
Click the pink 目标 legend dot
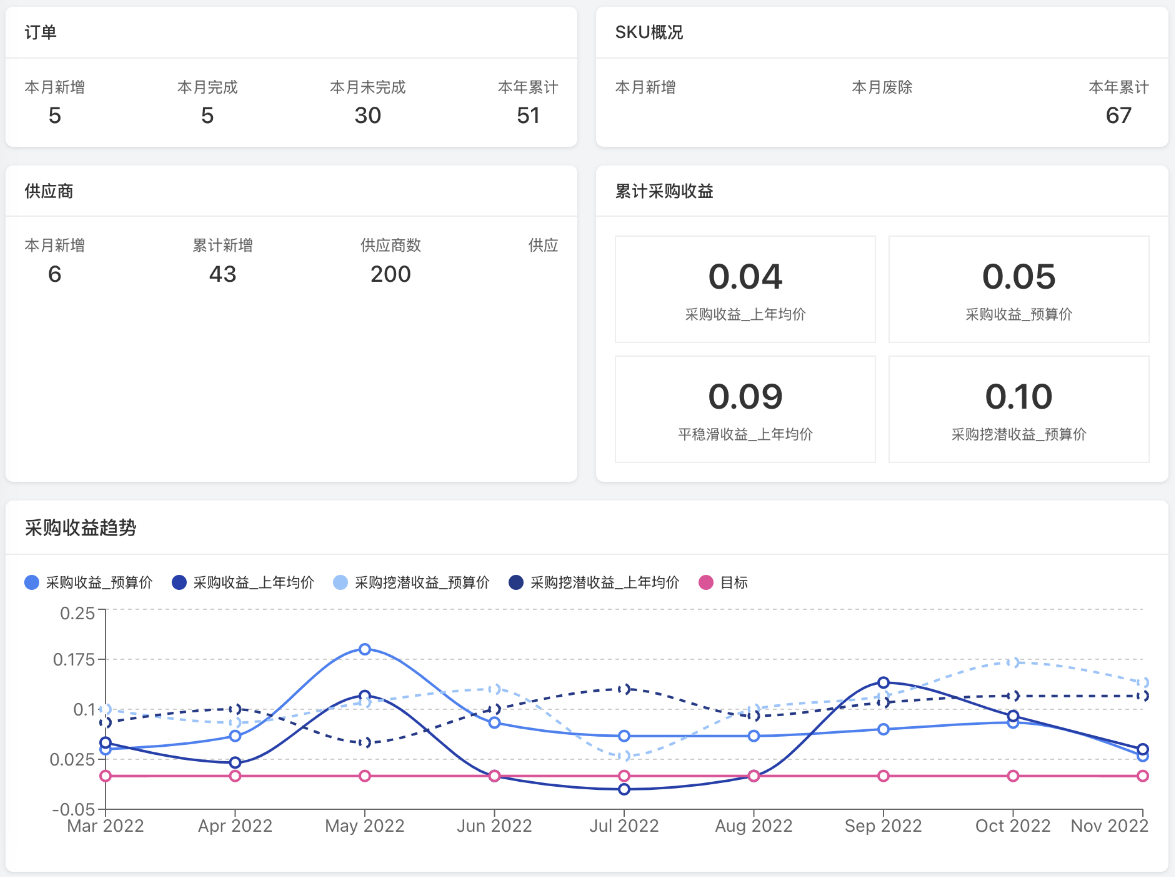coord(707,582)
